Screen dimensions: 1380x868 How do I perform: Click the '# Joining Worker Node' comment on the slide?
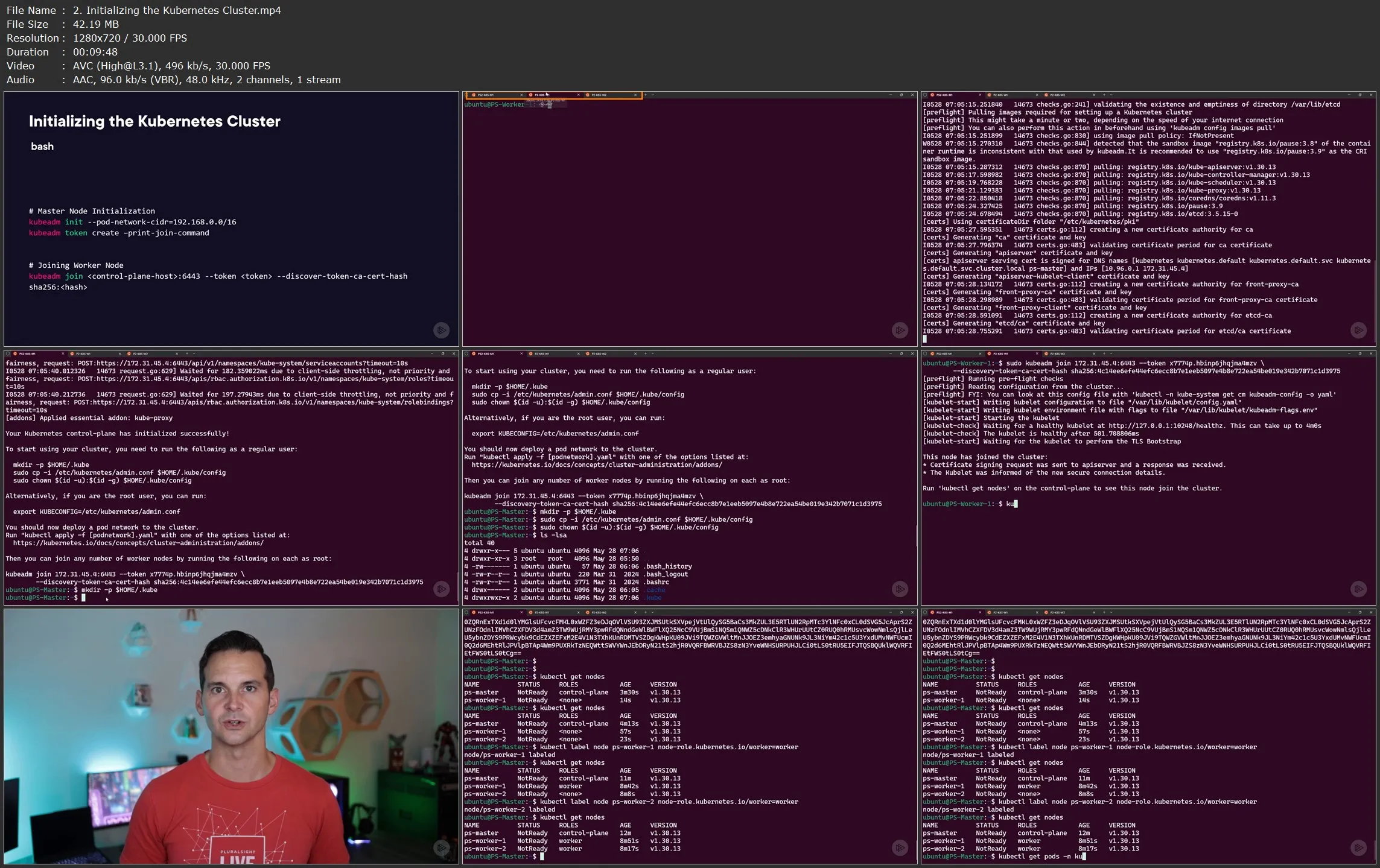[76, 265]
